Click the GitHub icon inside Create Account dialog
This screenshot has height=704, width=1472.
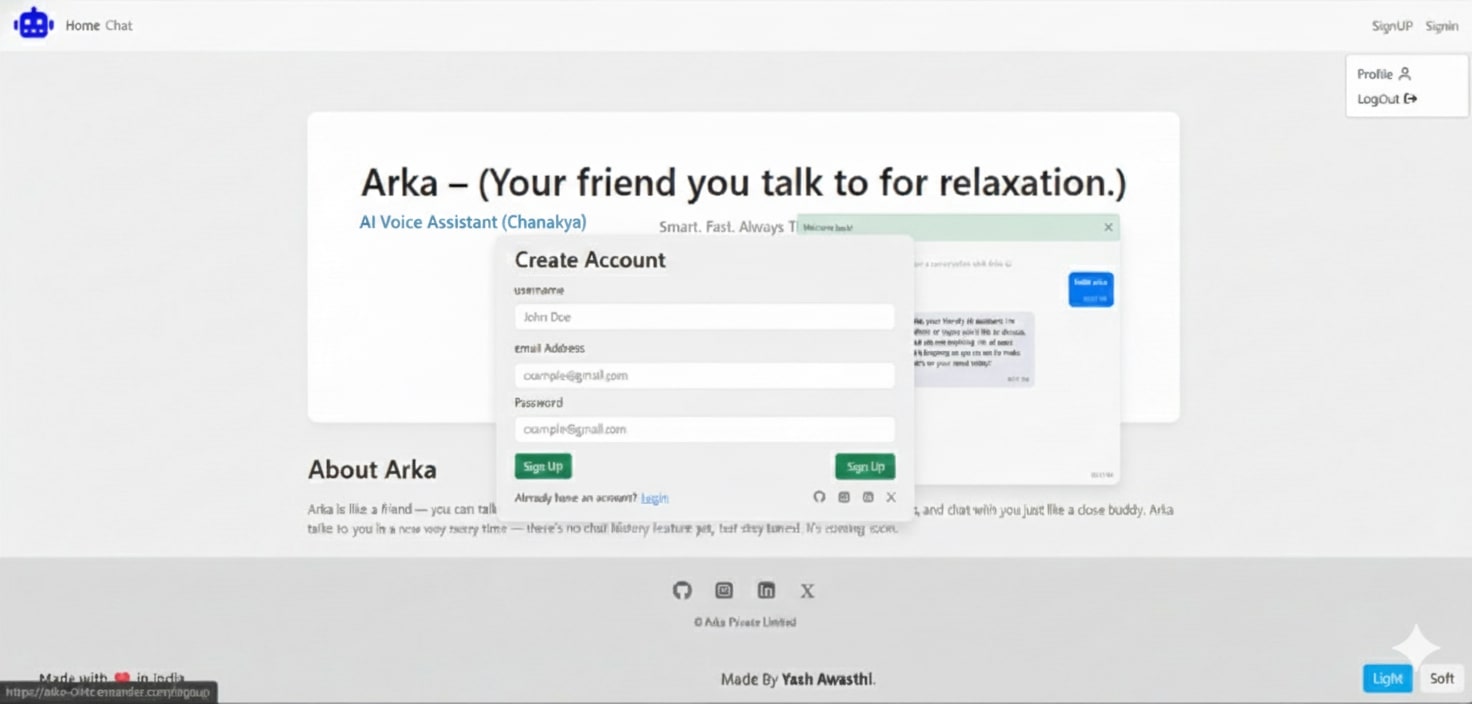tap(819, 497)
